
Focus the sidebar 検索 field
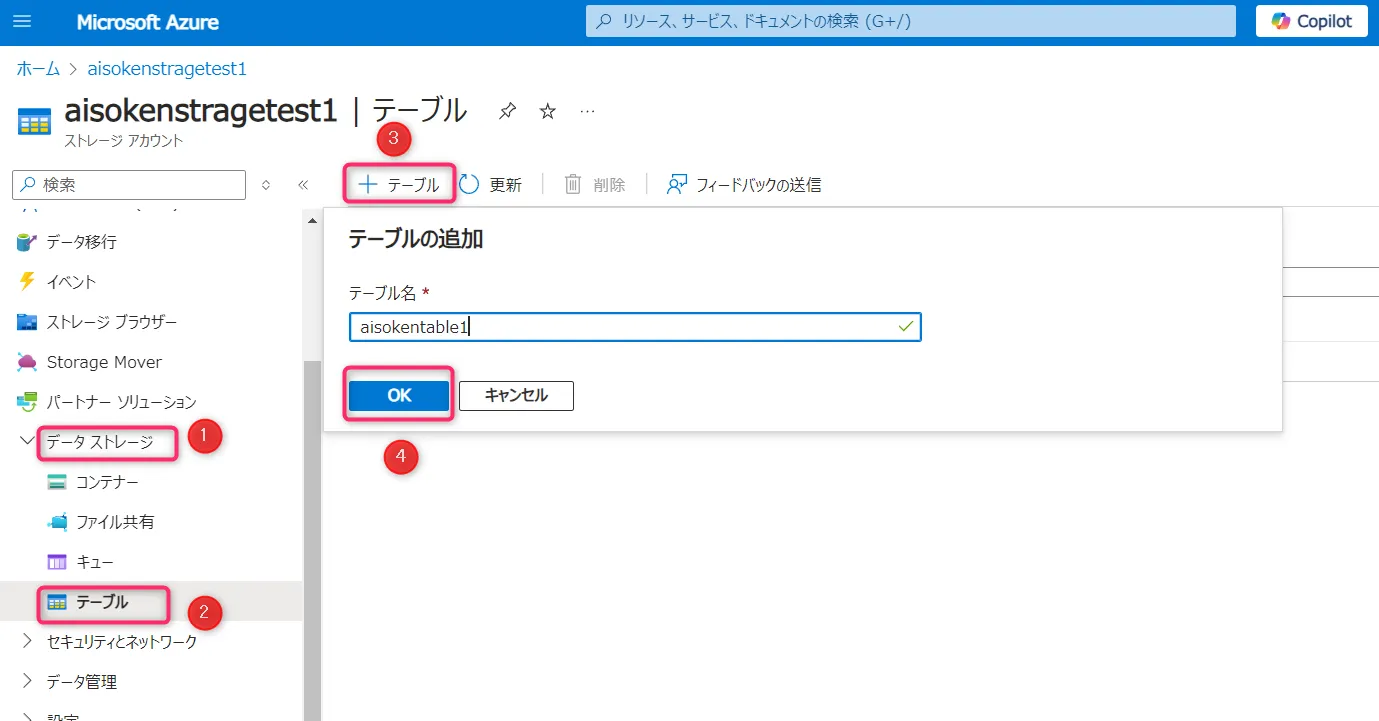click(x=129, y=185)
